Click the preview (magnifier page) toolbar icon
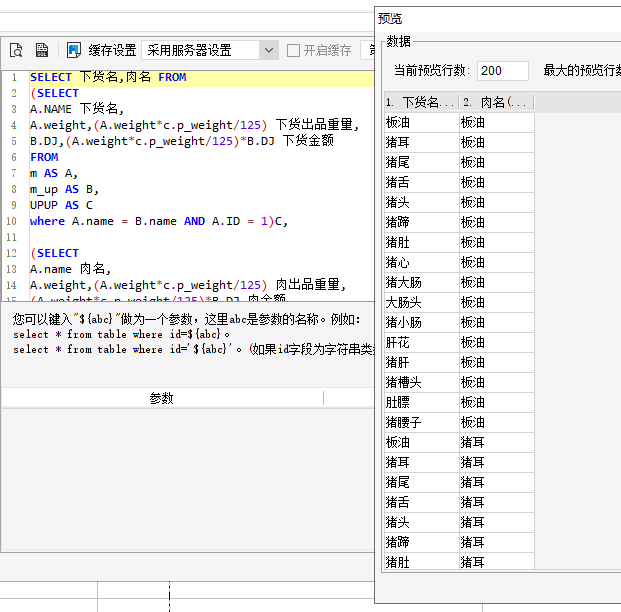The image size is (621, 612). click(16, 51)
